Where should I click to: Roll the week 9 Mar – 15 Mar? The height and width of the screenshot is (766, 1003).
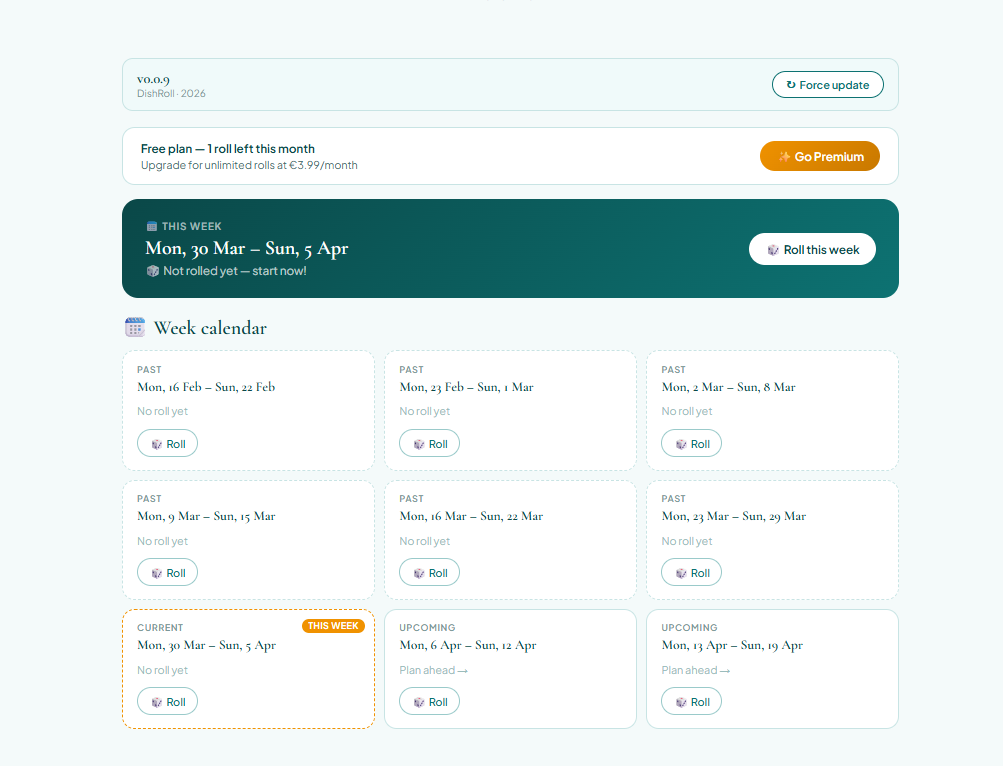pyautogui.click(x=167, y=573)
